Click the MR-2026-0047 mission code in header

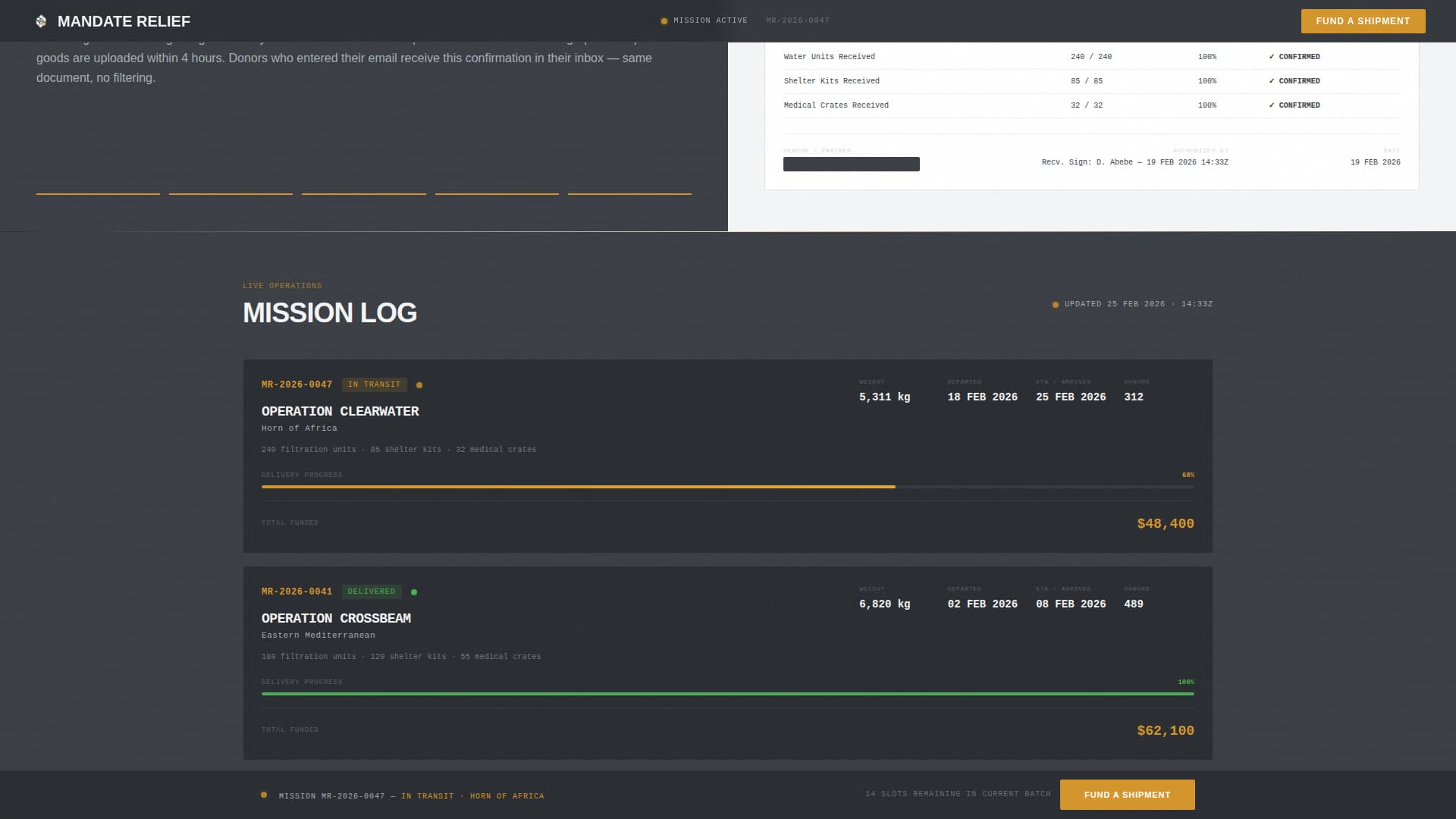(x=798, y=20)
